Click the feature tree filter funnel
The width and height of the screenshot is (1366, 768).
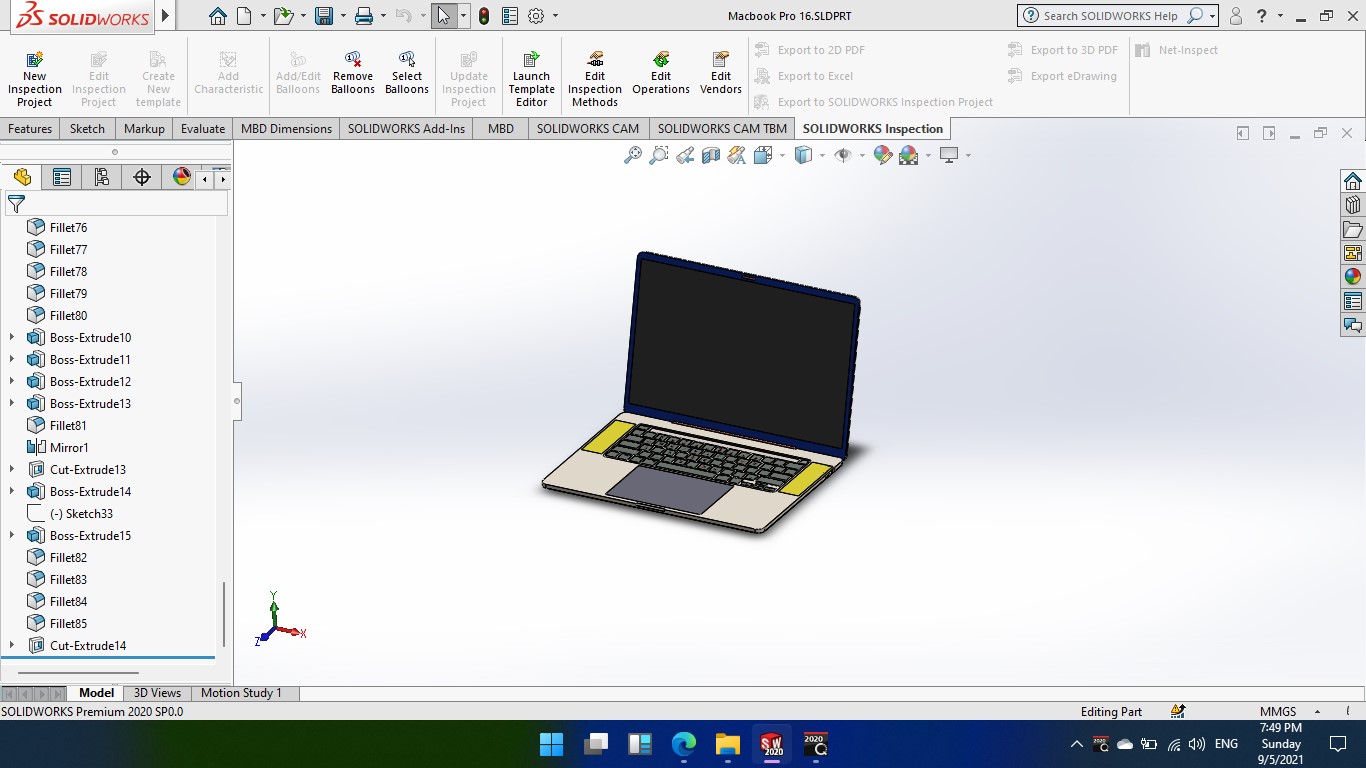tap(16, 204)
